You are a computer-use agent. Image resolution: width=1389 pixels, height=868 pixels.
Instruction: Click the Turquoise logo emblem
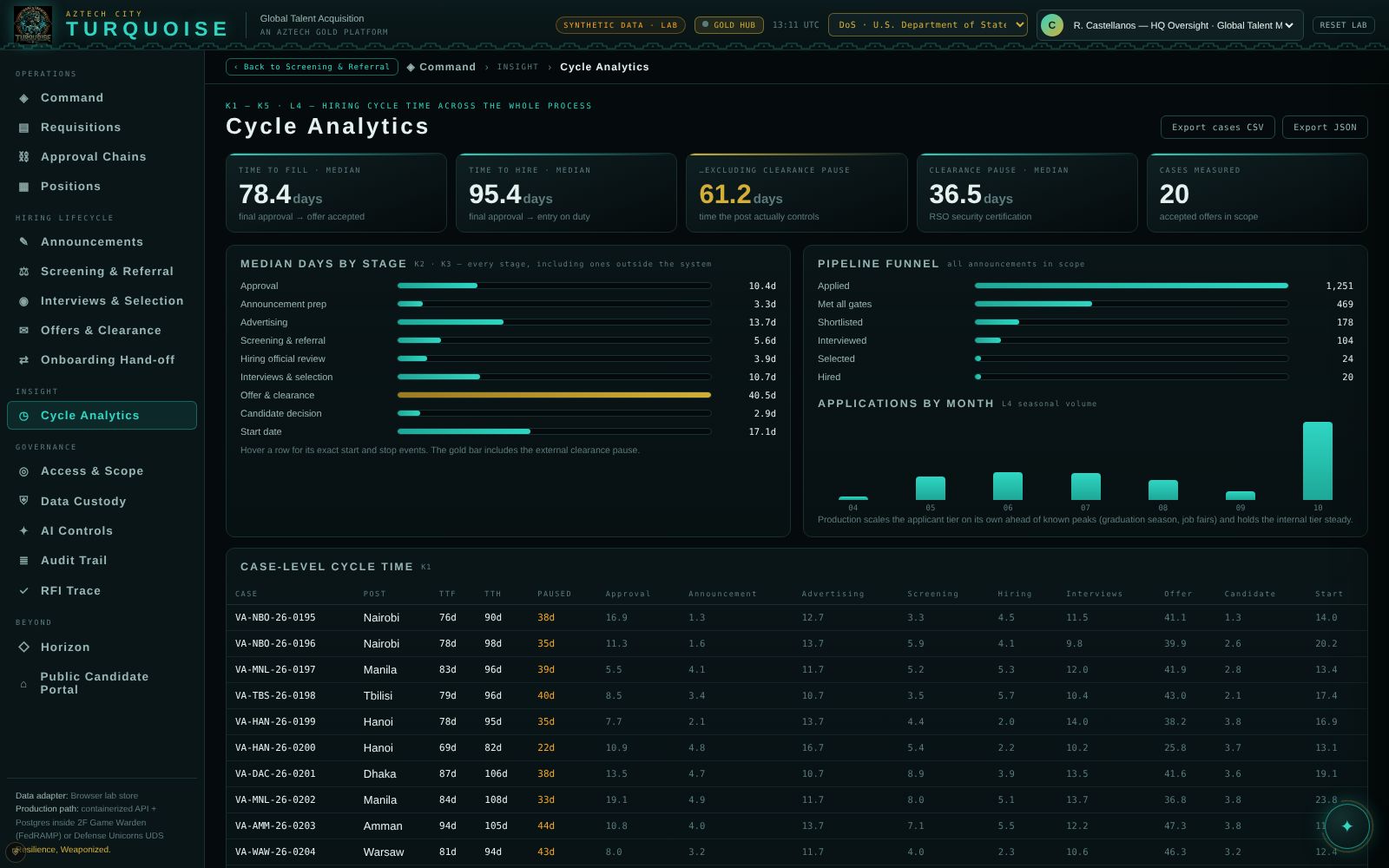[x=33, y=24]
